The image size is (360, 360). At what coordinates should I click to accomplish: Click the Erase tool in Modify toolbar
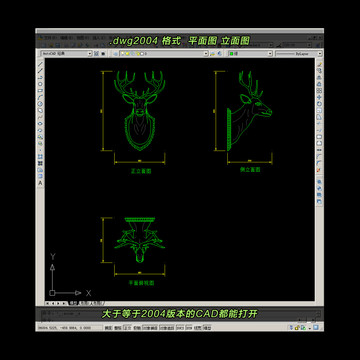pos(319,64)
